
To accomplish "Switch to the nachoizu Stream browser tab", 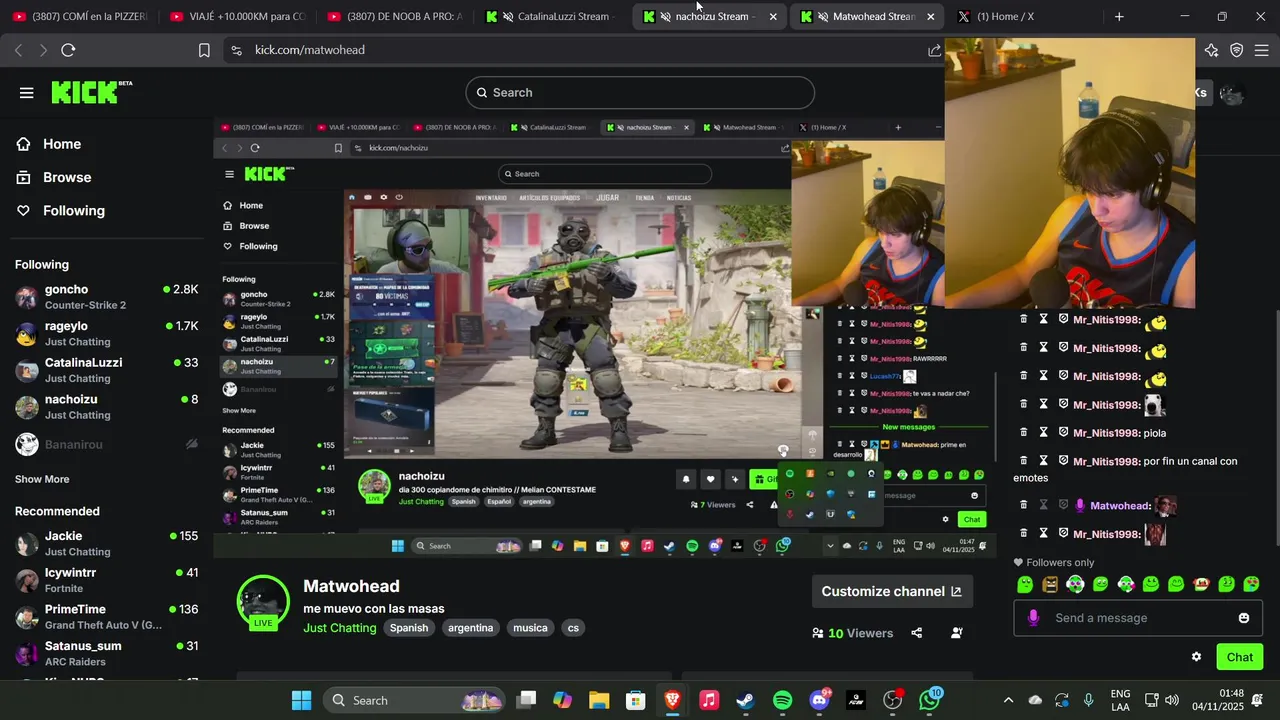I will coord(710,17).
